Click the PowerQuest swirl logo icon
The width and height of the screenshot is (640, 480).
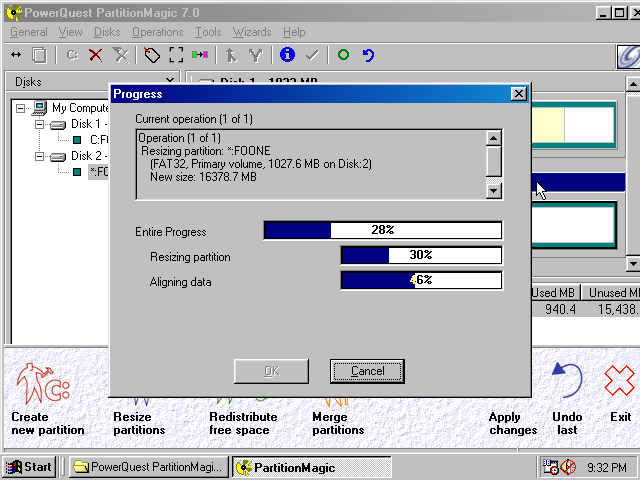coord(629,56)
